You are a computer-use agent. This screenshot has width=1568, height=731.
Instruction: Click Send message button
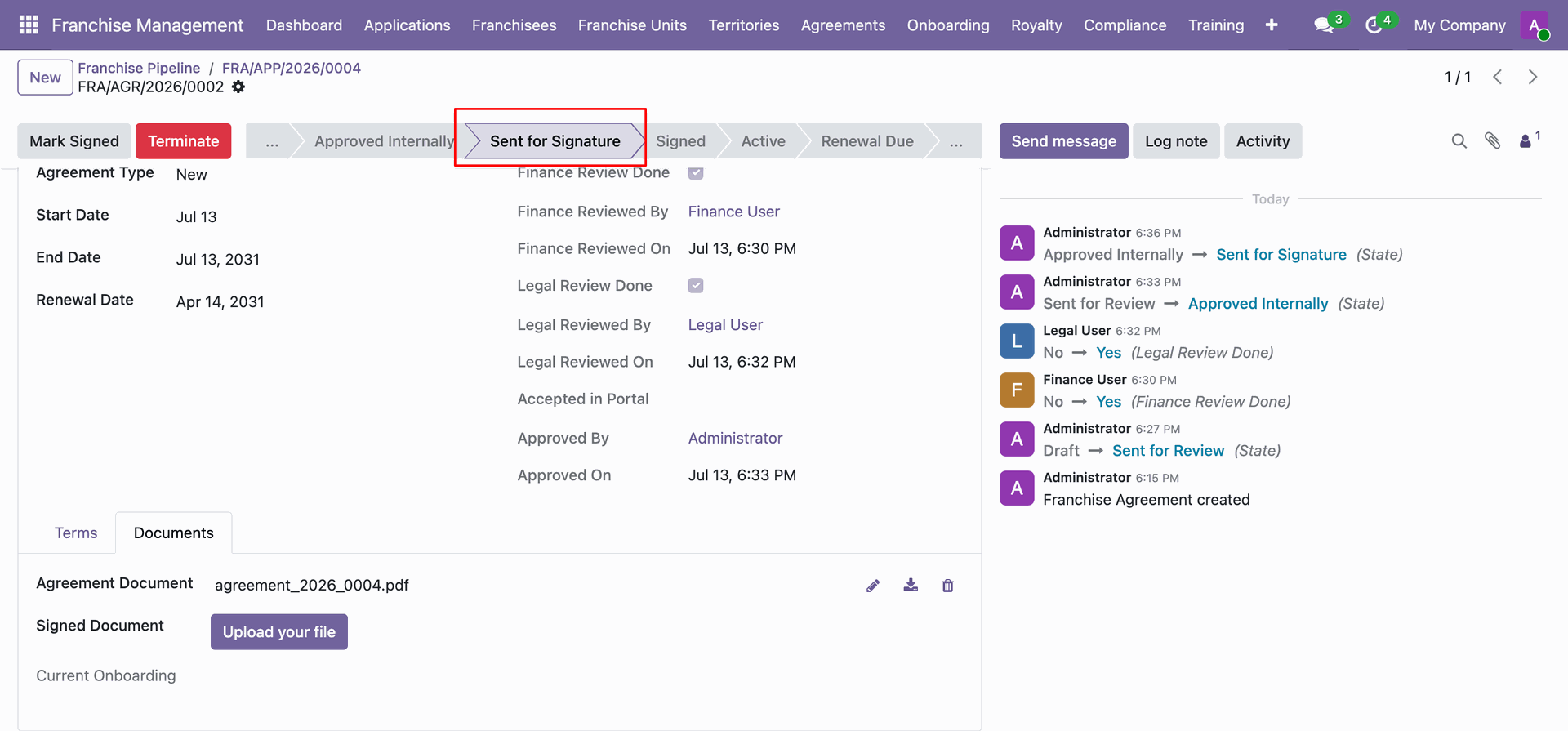point(1063,141)
